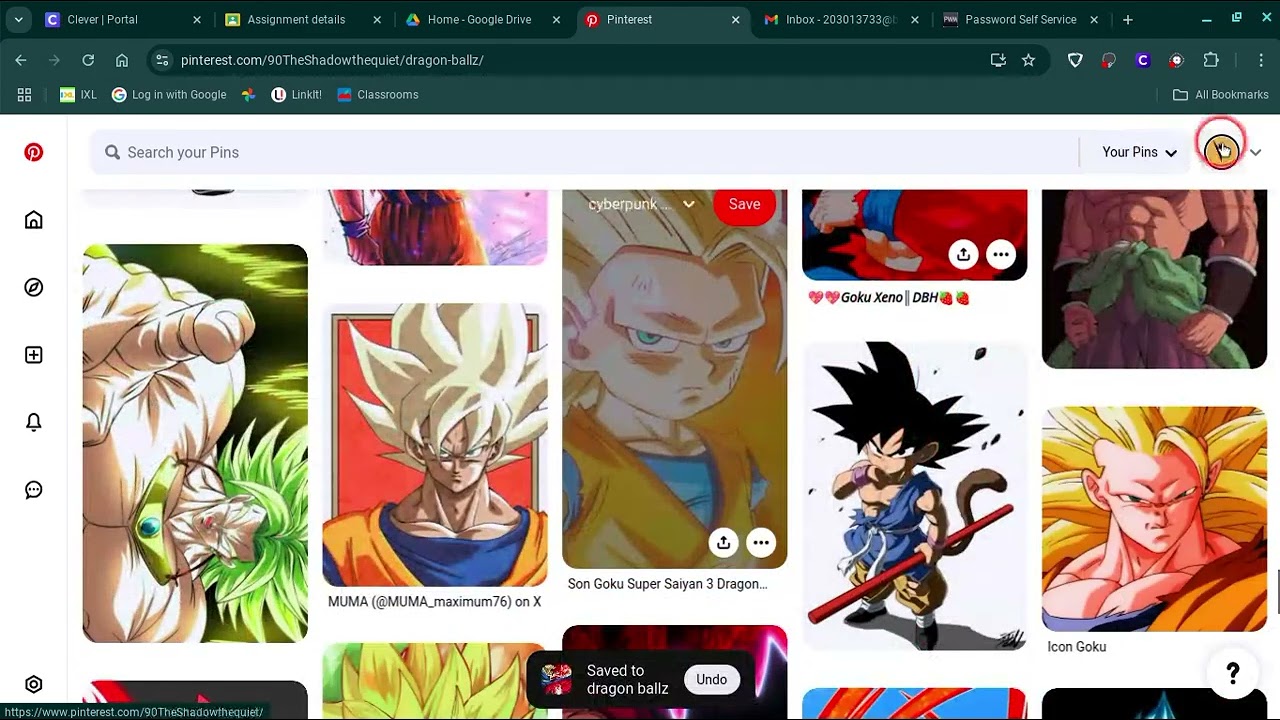Share the Goku Xeno pin
1280x720 pixels.
pos(963,254)
